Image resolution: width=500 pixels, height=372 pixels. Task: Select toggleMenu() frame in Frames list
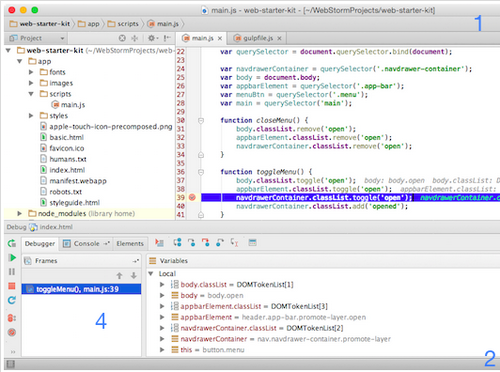tap(81, 289)
